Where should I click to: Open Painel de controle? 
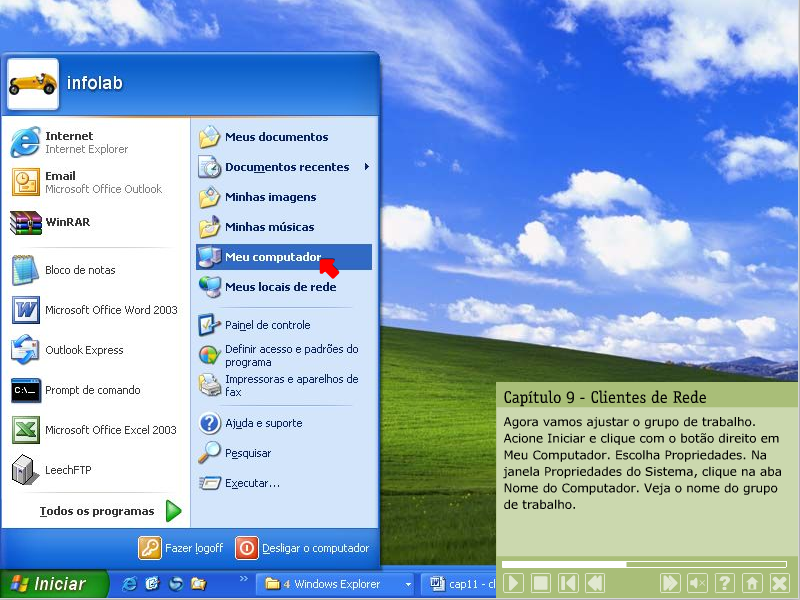(266, 325)
